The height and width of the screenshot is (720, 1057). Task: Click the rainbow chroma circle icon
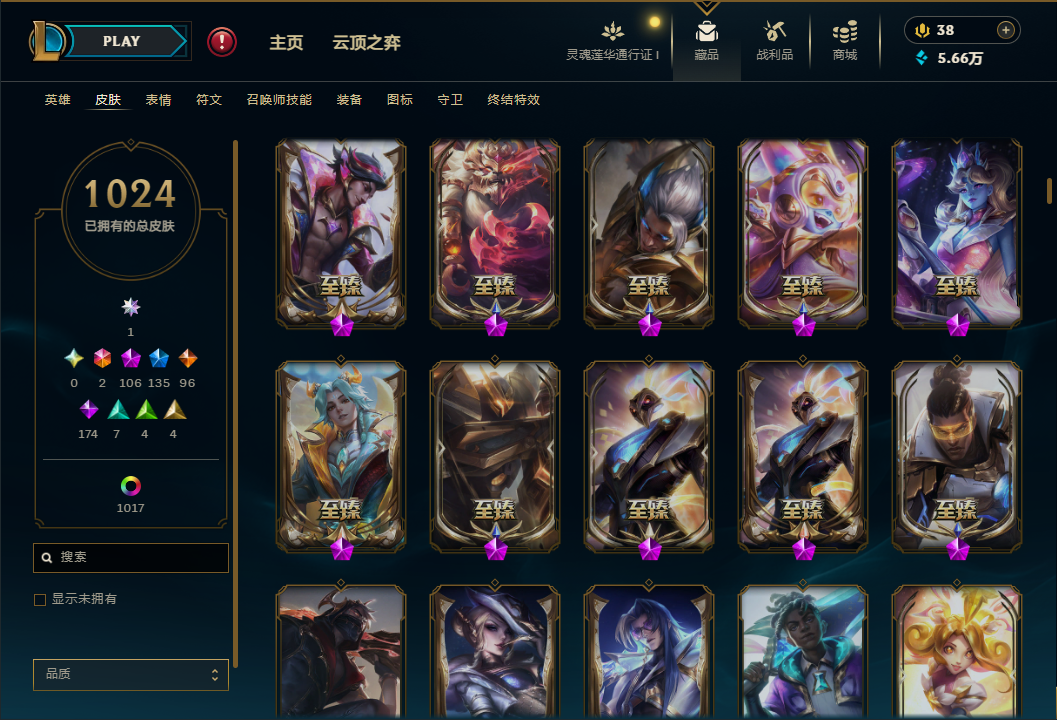coord(131,485)
